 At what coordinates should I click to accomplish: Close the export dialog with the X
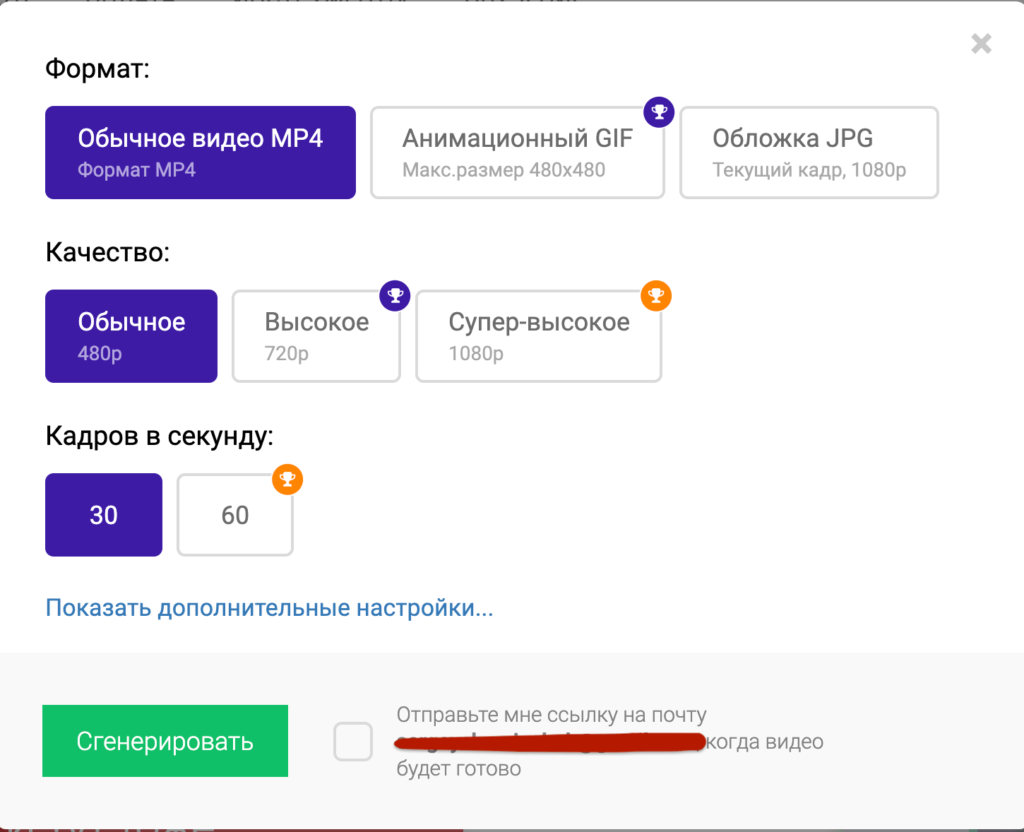981,43
